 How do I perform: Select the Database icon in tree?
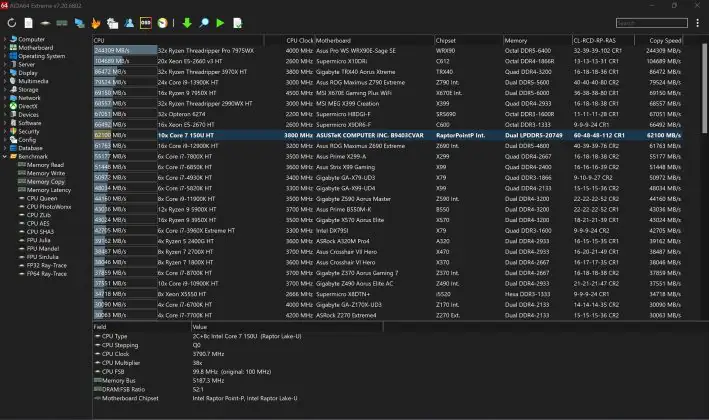click(x=13, y=148)
